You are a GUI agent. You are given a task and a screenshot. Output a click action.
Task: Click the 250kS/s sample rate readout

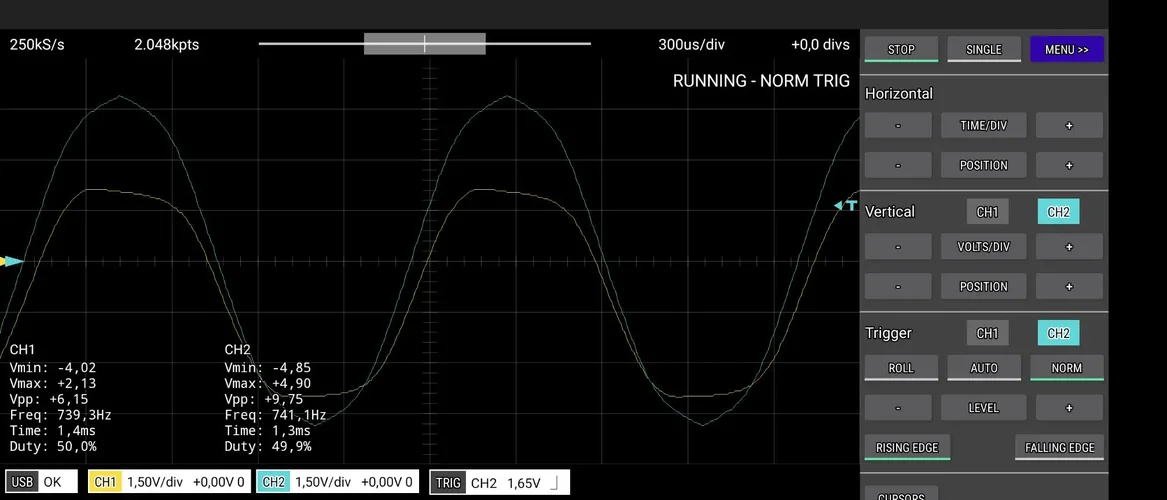click(37, 45)
